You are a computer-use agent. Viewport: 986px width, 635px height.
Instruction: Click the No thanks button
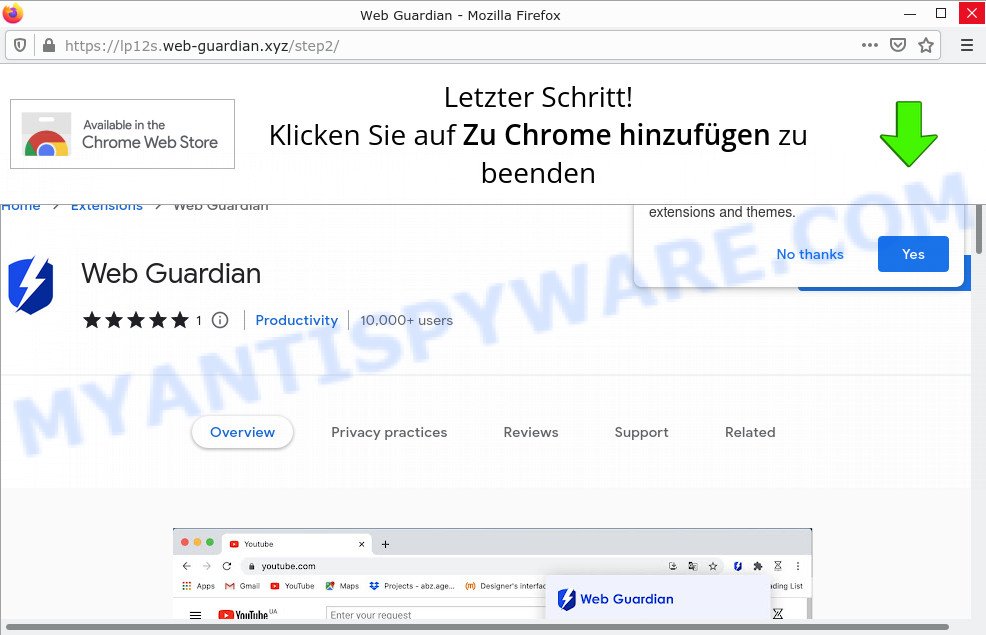pos(810,254)
